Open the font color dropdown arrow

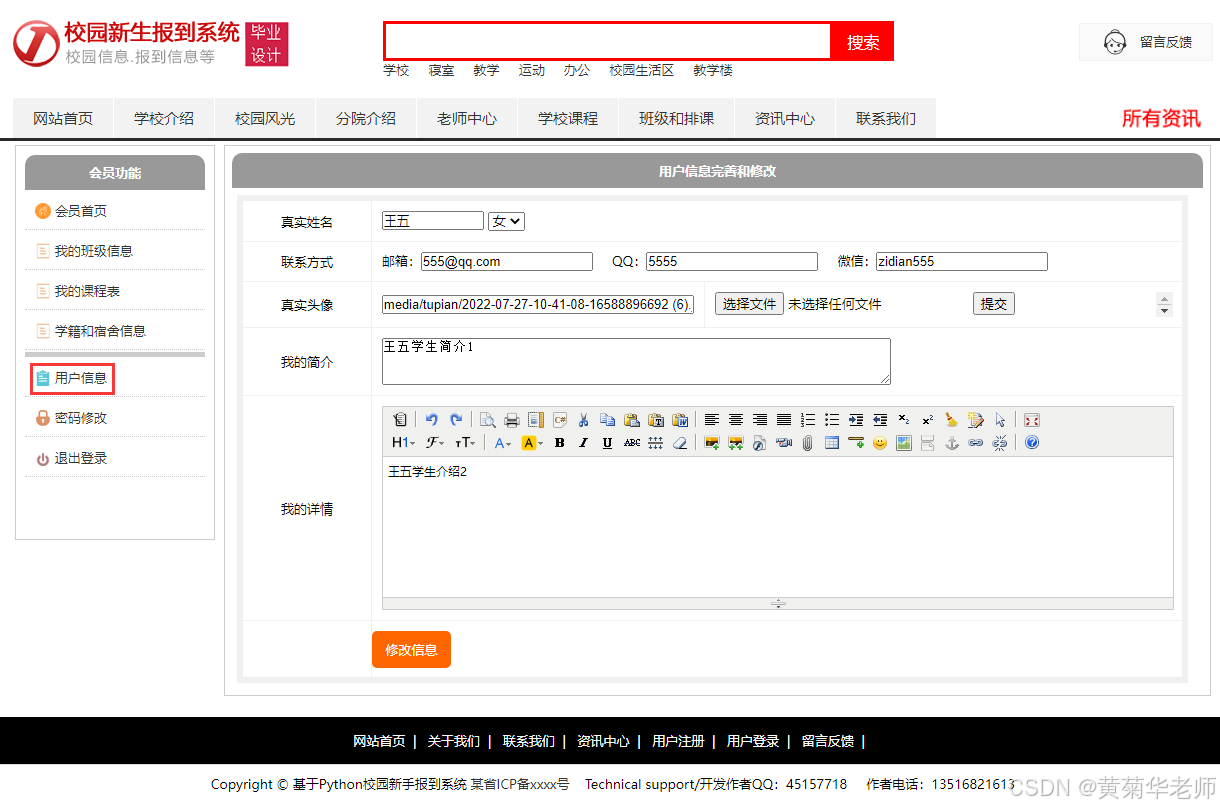coord(510,442)
